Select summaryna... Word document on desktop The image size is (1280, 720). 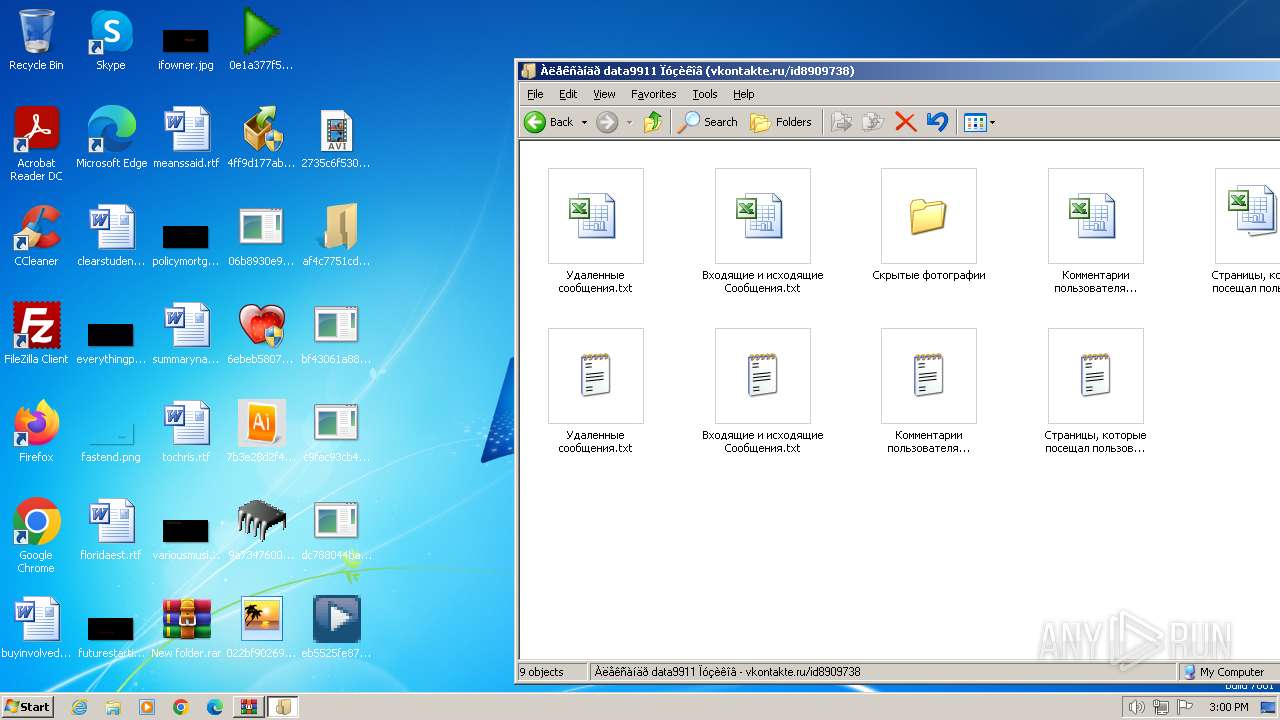[x=186, y=334]
